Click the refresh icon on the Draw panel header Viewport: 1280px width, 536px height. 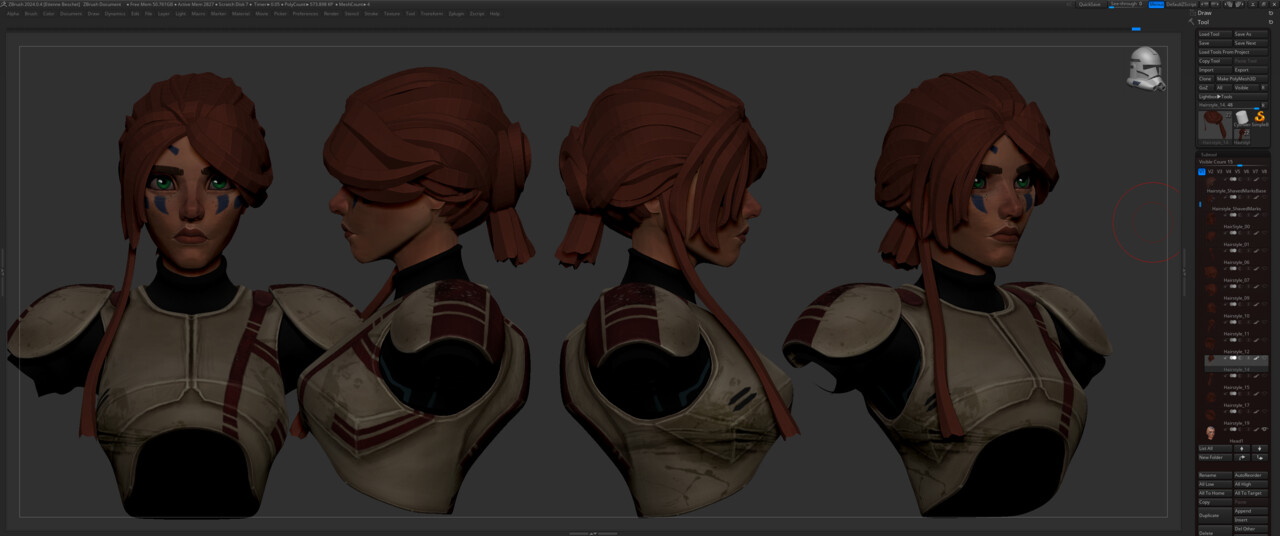pos(1270,13)
